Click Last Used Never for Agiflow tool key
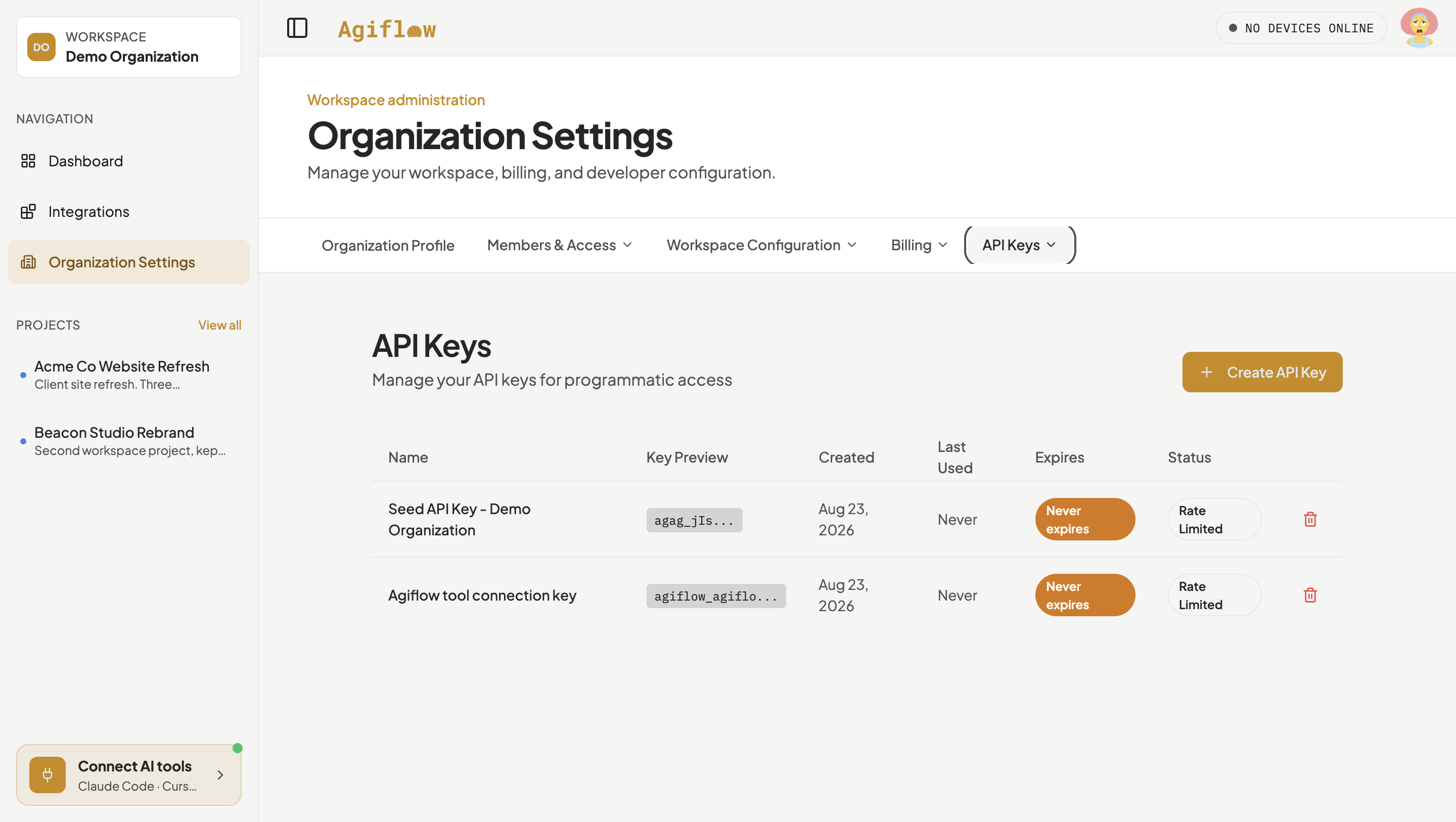The width and height of the screenshot is (1456, 822). coord(957,596)
